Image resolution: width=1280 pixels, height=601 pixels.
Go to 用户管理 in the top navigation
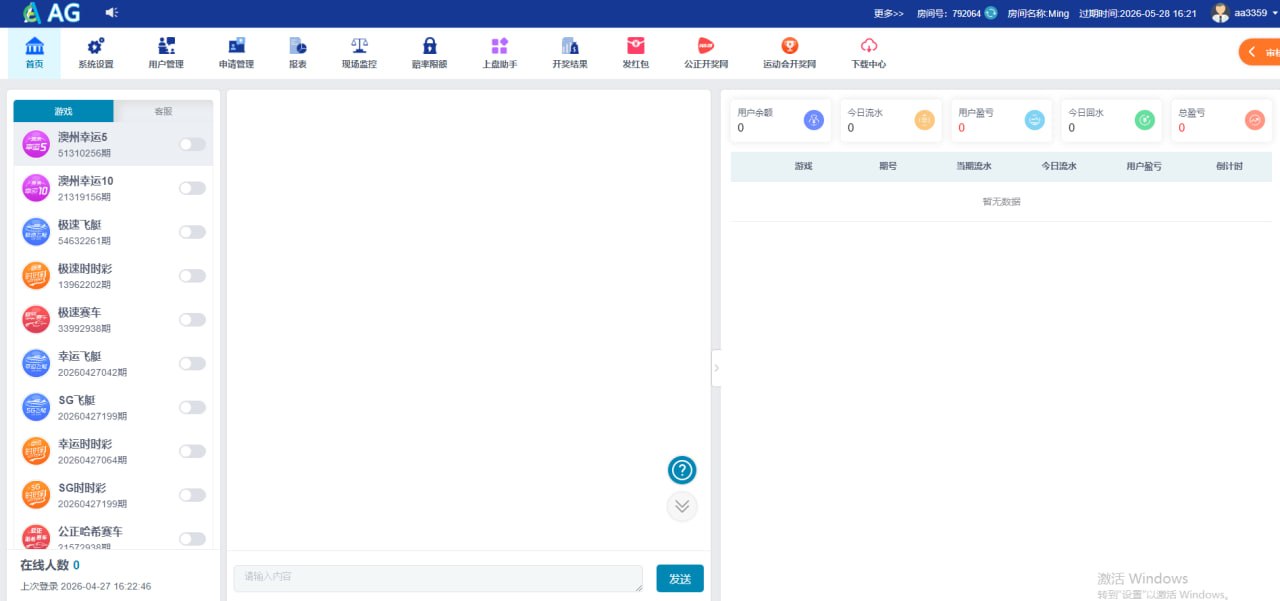(166, 53)
